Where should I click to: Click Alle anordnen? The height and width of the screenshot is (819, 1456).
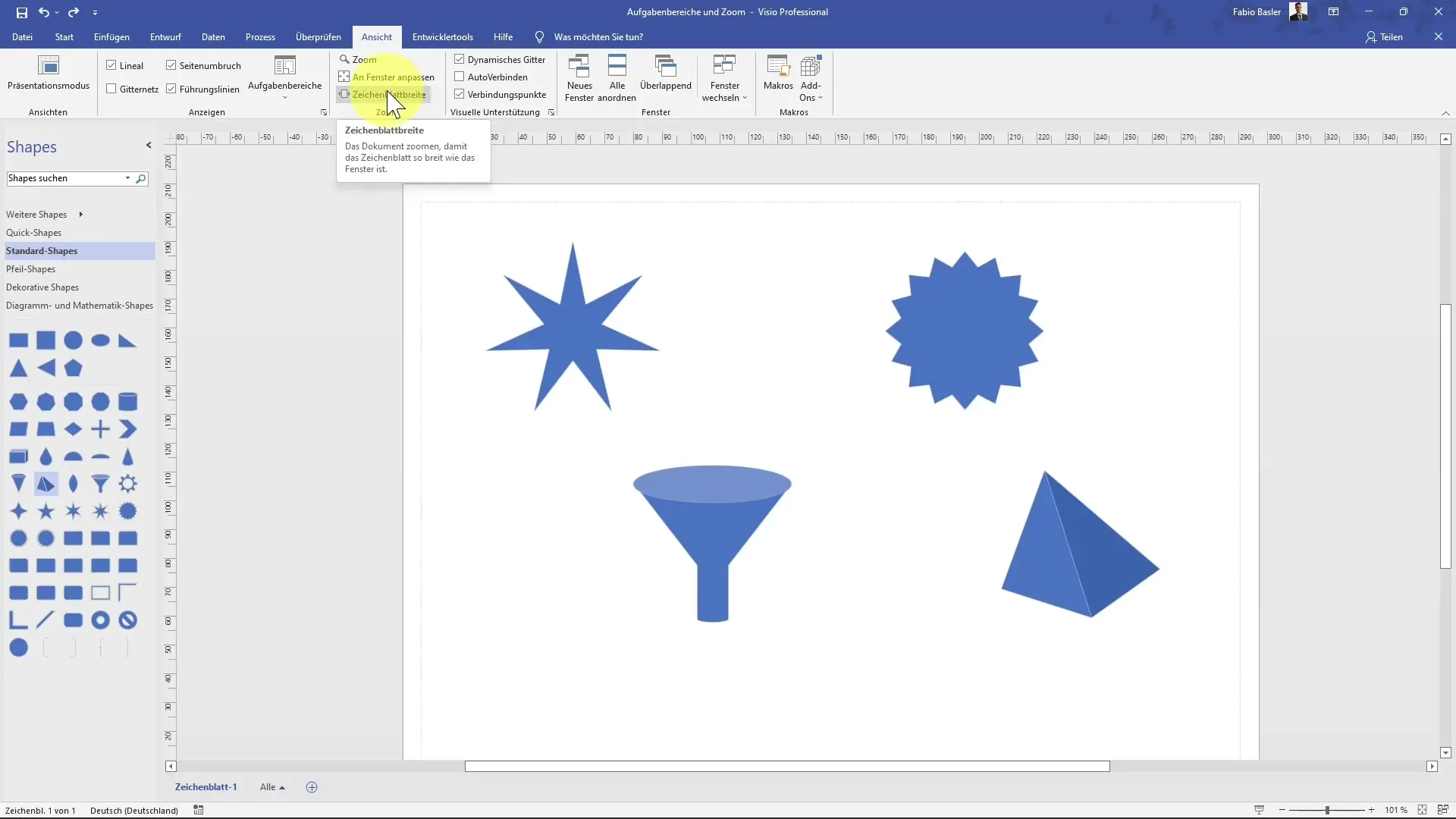tap(617, 78)
